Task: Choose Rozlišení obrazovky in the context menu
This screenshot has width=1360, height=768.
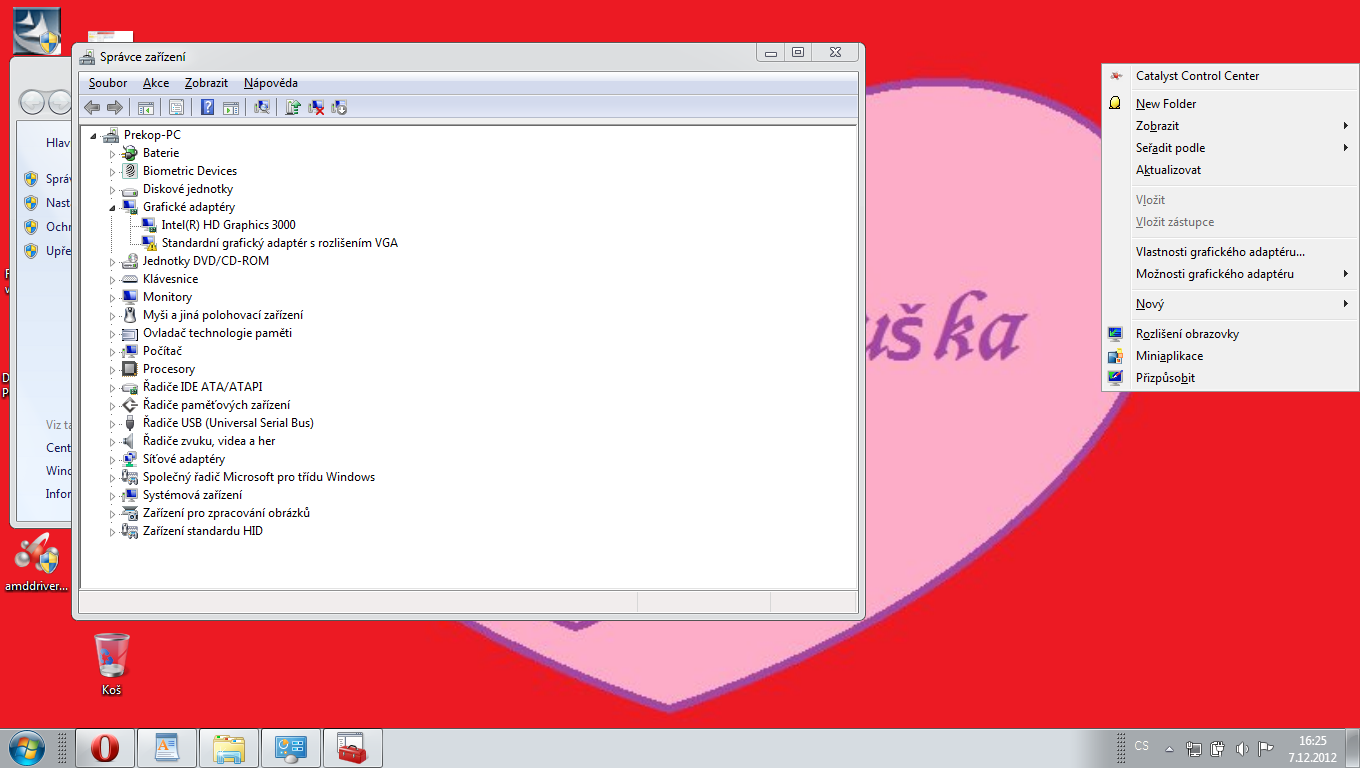Action: tap(1230, 334)
